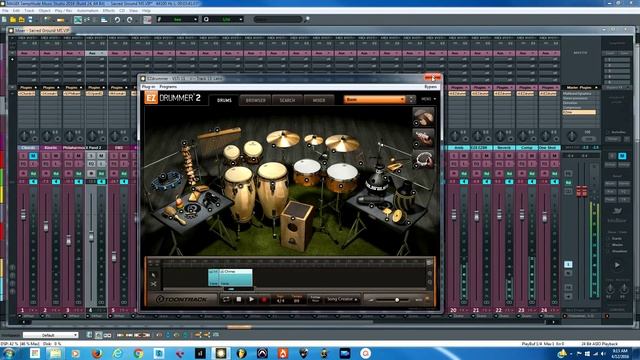Screen dimensions: 640x360
Task: Open the quantize value dropdown in toolbar
Action: pyautogui.click(x=223, y=19)
